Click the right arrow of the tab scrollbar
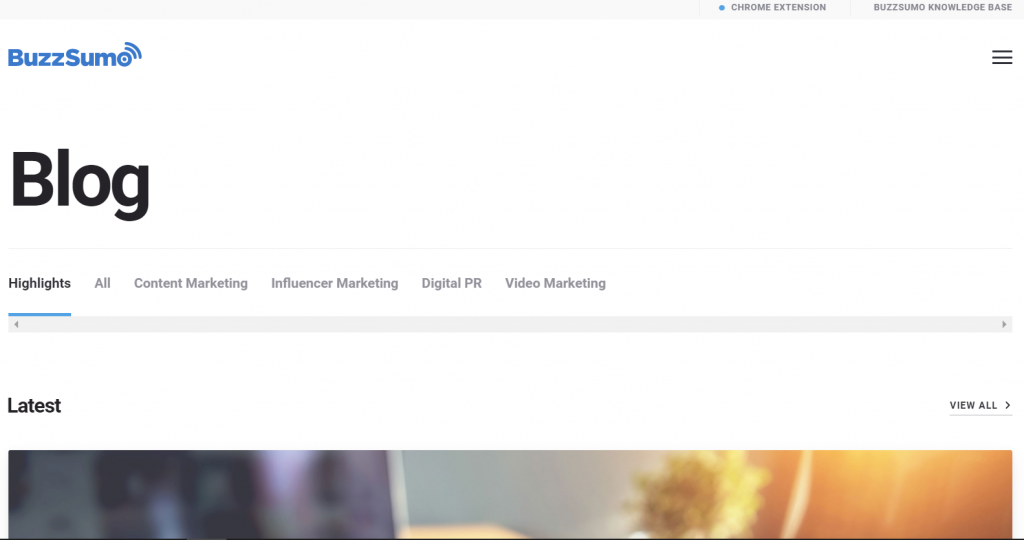Image resolution: width=1024 pixels, height=540 pixels. pyautogui.click(x=1004, y=325)
